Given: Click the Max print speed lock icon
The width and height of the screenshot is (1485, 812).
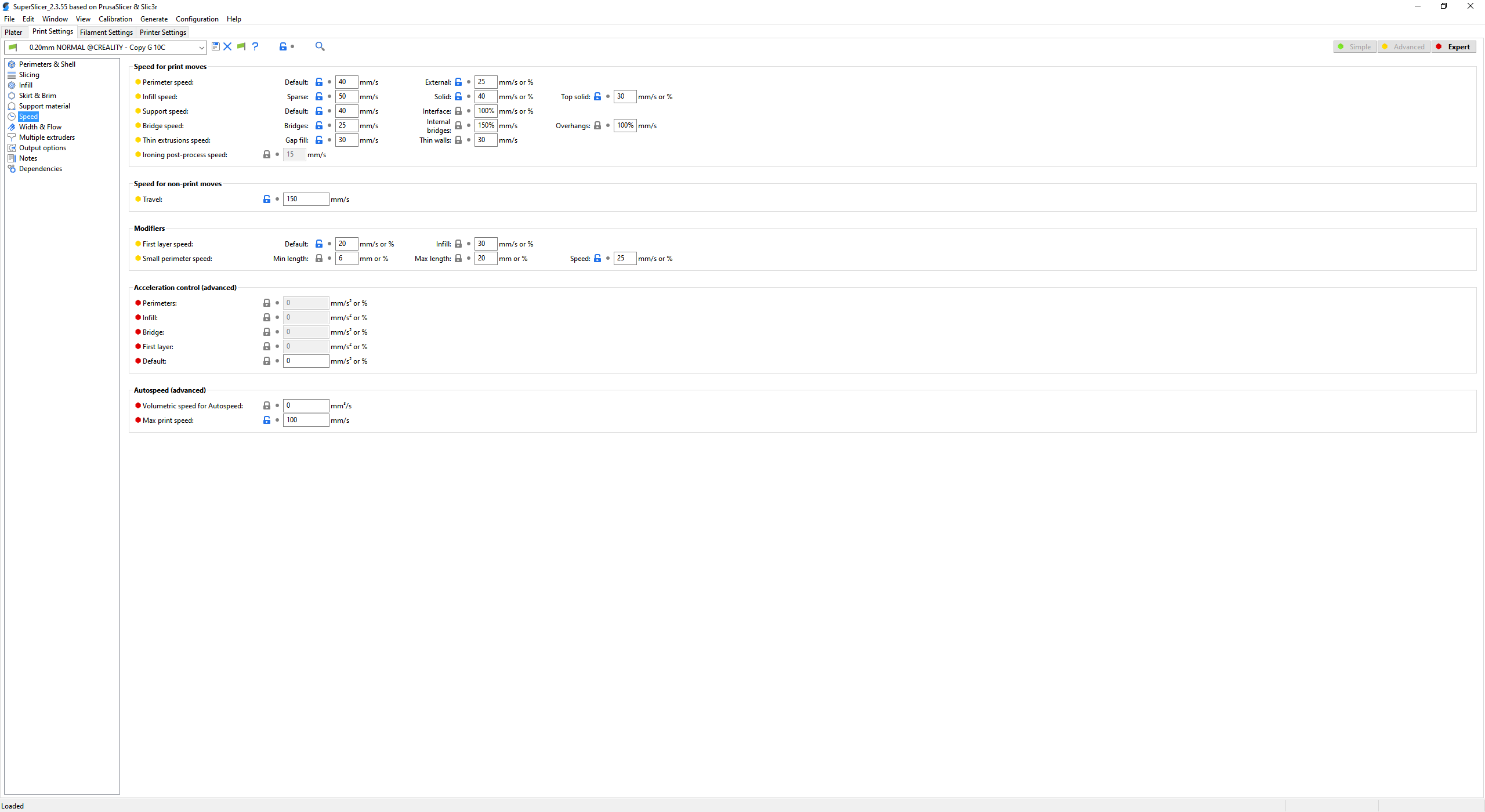Looking at the screenshot, I should click(x=267, y=420).
